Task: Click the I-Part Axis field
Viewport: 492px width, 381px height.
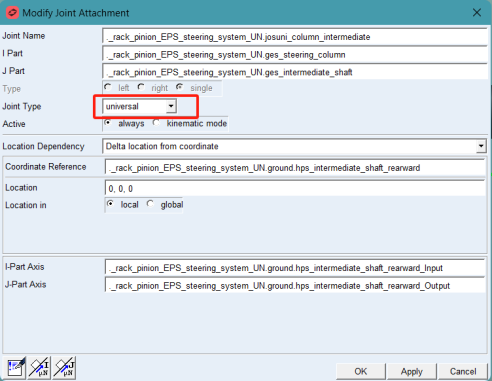Action: (x=295, y=268)
